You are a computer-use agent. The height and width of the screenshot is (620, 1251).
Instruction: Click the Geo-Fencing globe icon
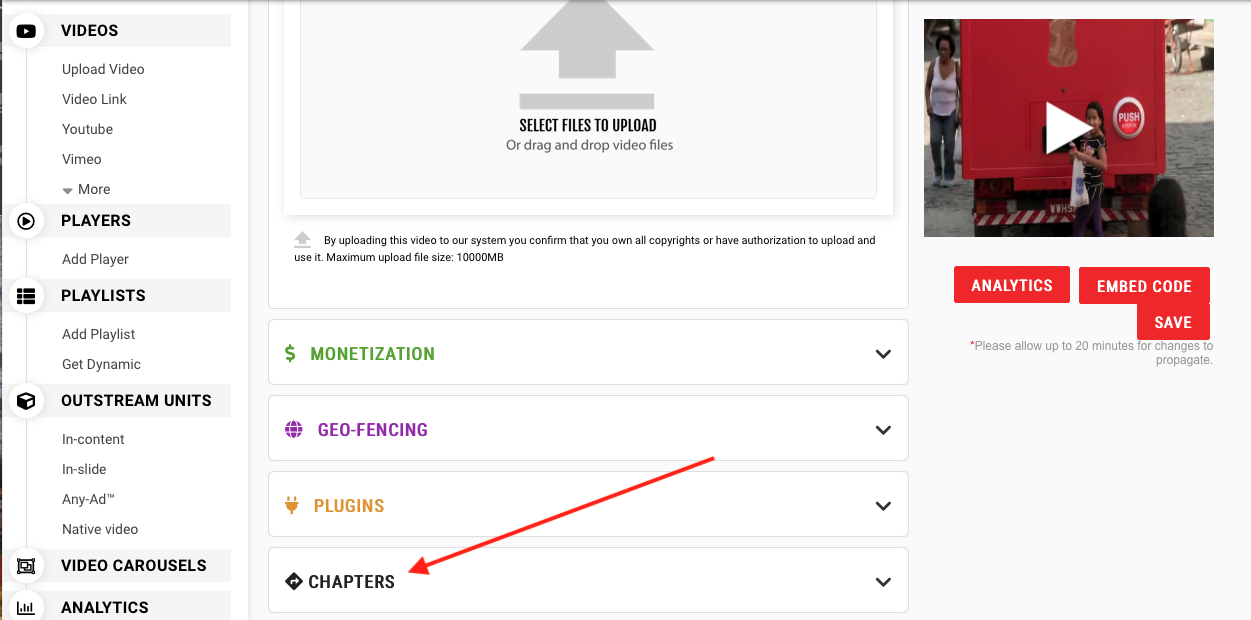click(294, 430)
